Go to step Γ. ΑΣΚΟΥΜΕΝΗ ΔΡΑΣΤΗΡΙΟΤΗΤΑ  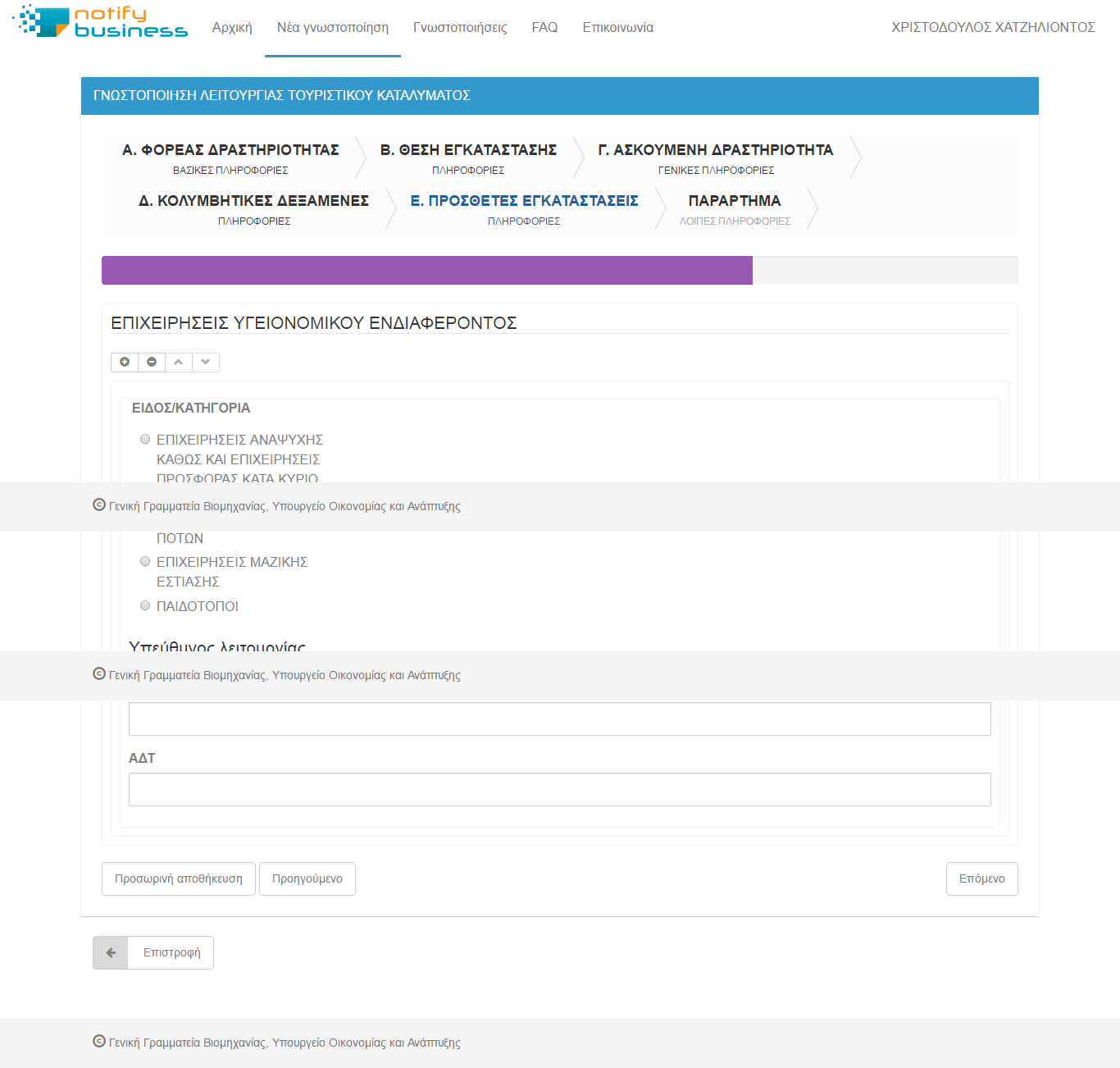point(716,157)
